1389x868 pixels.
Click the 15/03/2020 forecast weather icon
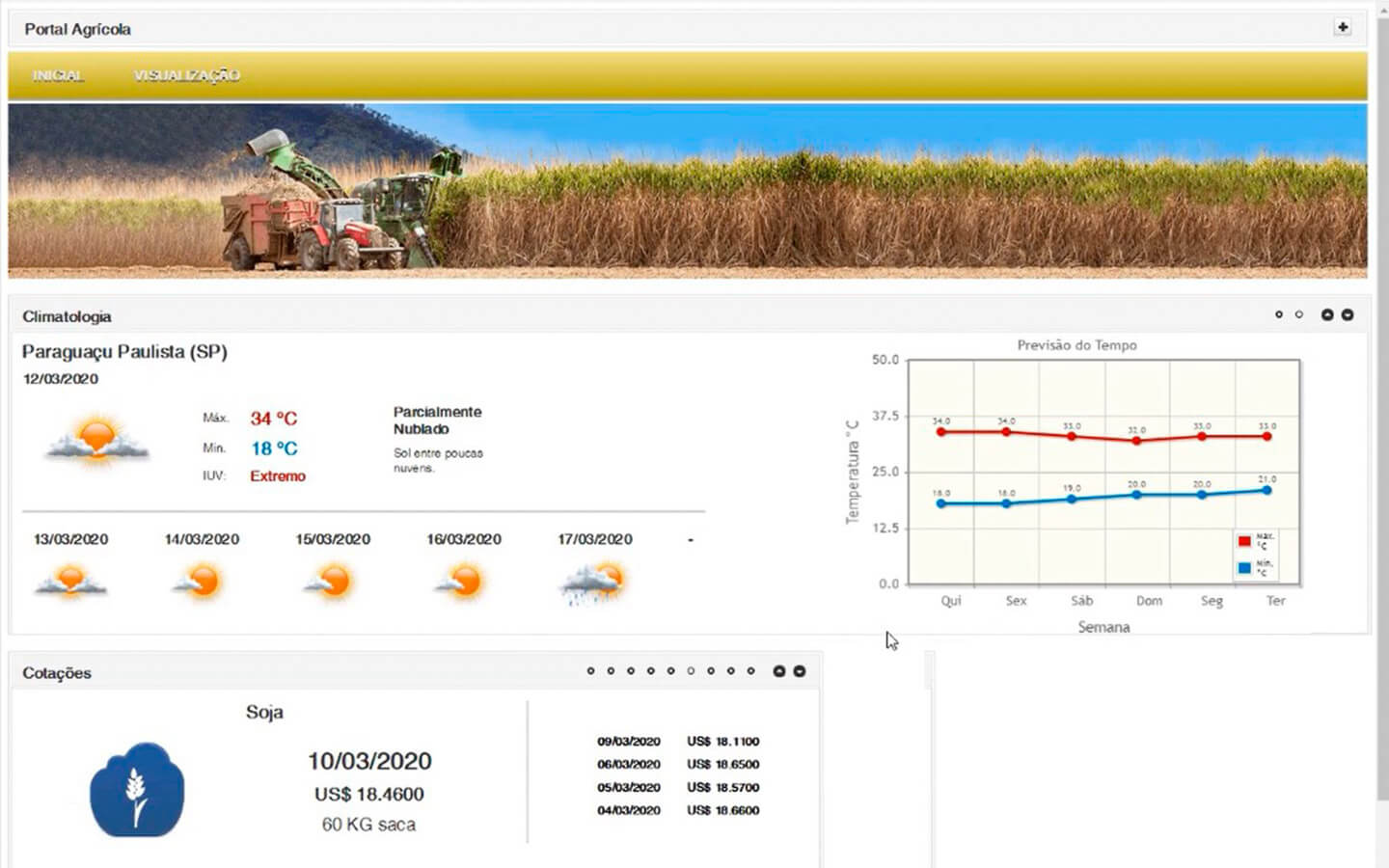(331, 582)
